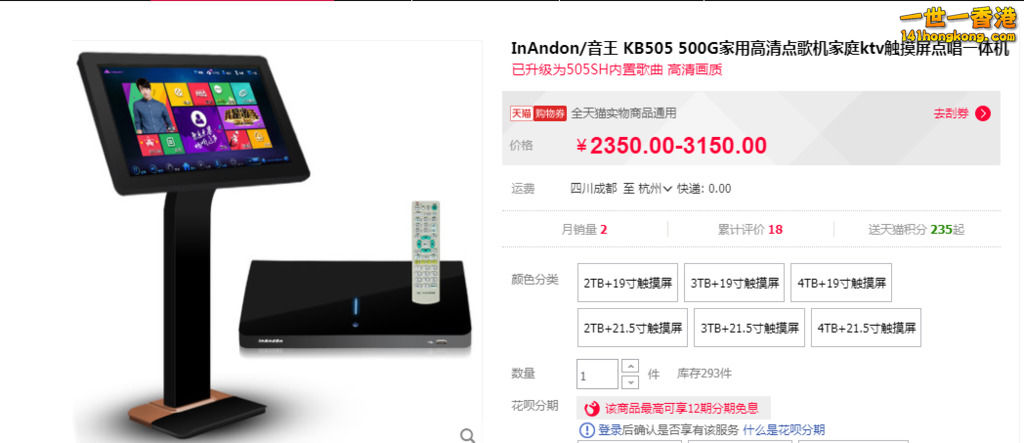Click the 去刮券 coupon link
1024x443 pixels.
951,114
